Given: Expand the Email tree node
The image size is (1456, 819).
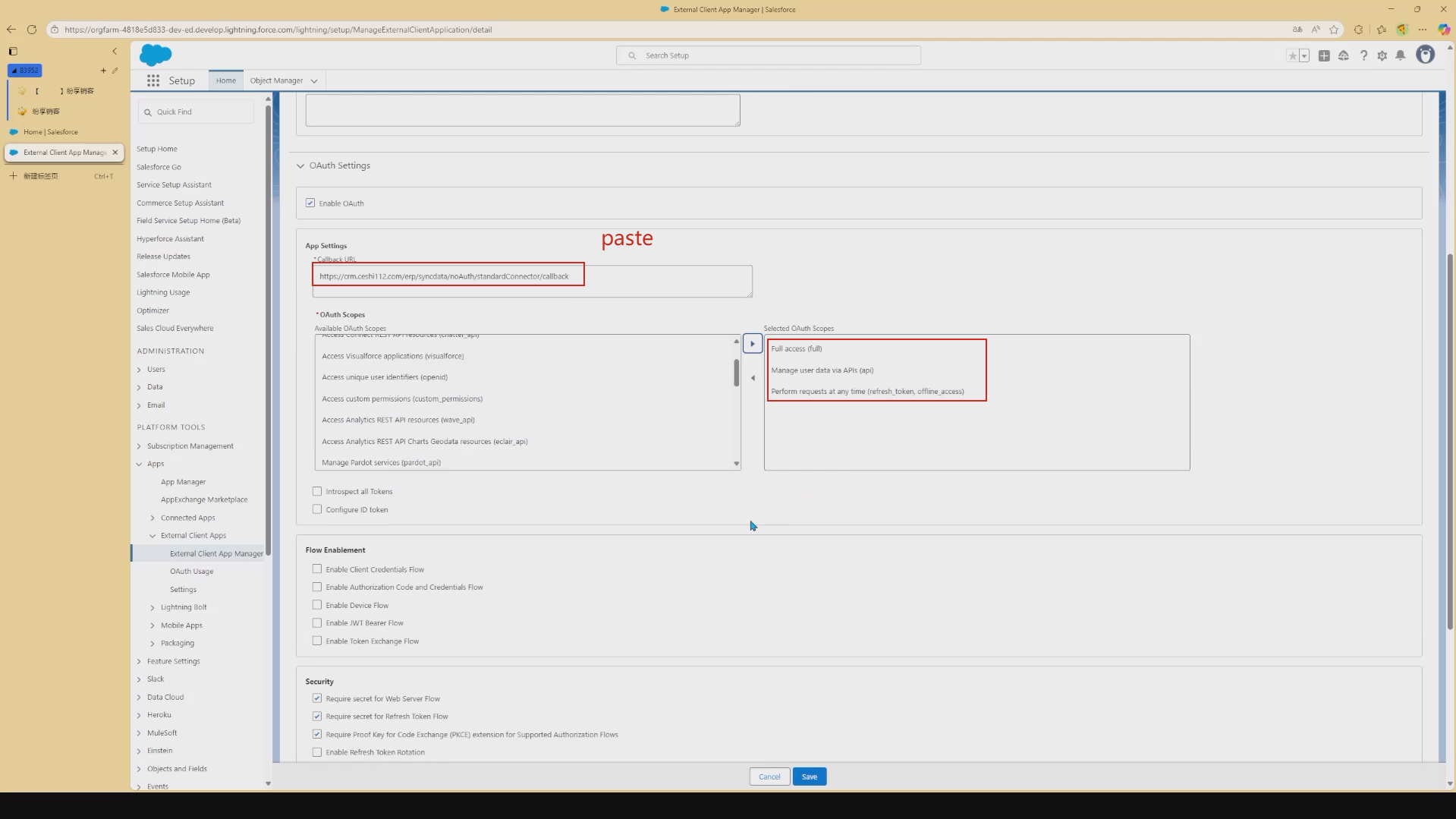Looking at the screenshot, I should tap(139, 405).
